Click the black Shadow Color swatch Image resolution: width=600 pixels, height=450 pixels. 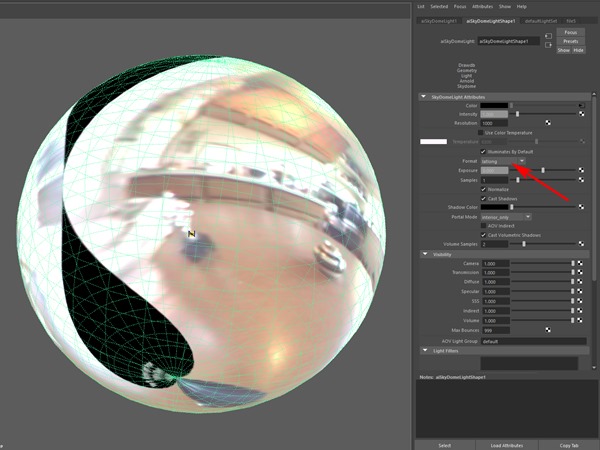point(494,207)
